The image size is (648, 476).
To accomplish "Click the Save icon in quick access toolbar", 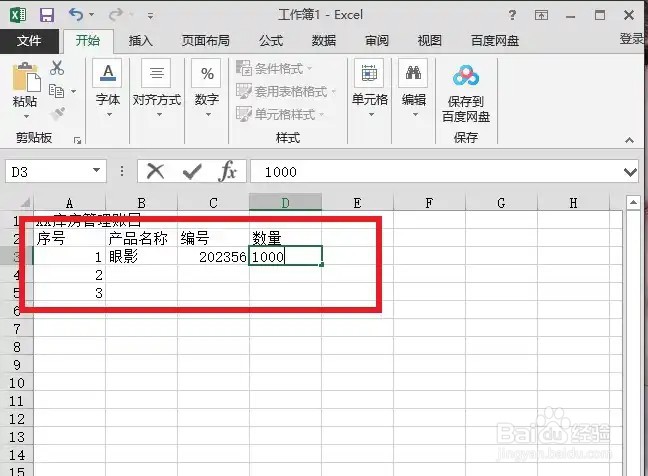I will pos(47,15).
